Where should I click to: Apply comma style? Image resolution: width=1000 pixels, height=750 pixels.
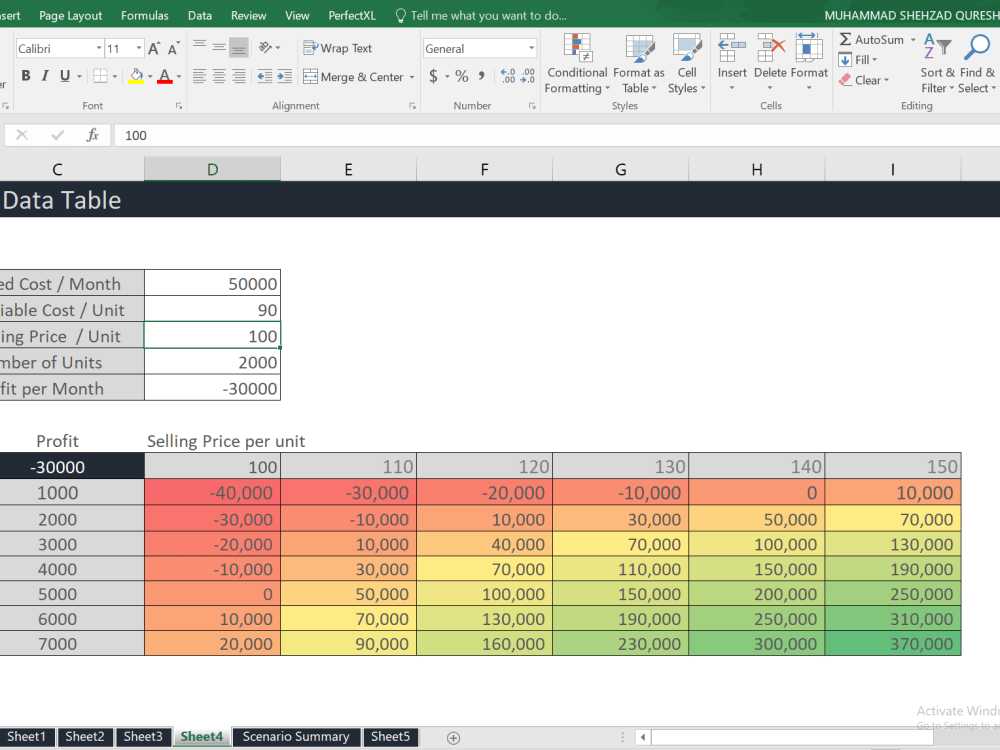pyautogui.click(x=482, y=77)
